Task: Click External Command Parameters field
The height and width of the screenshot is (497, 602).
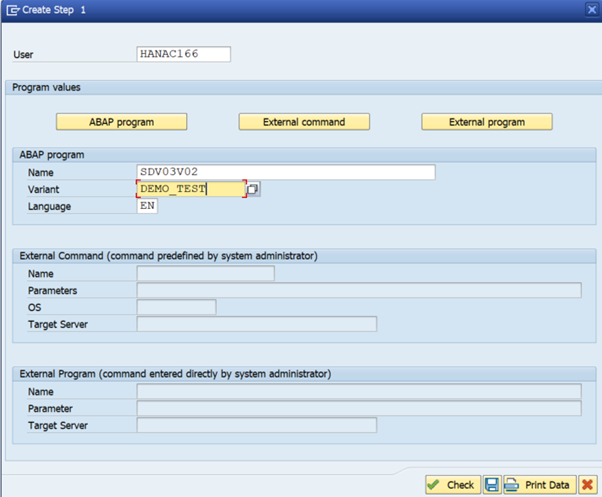Action: tap(359, 290)
